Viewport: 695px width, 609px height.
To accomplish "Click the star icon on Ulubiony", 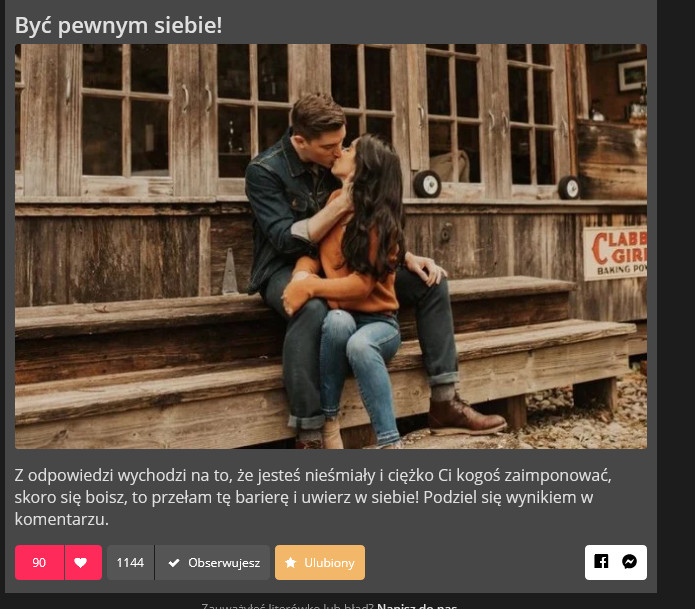I will coord(290,562).
